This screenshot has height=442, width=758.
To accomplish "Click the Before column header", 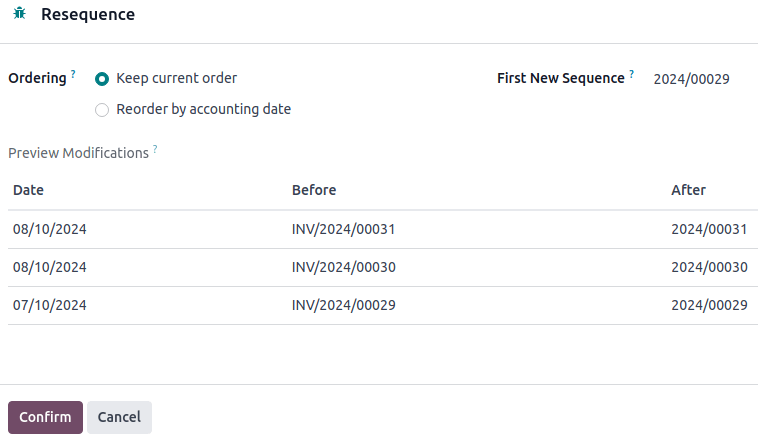I will tap(314, 190).
